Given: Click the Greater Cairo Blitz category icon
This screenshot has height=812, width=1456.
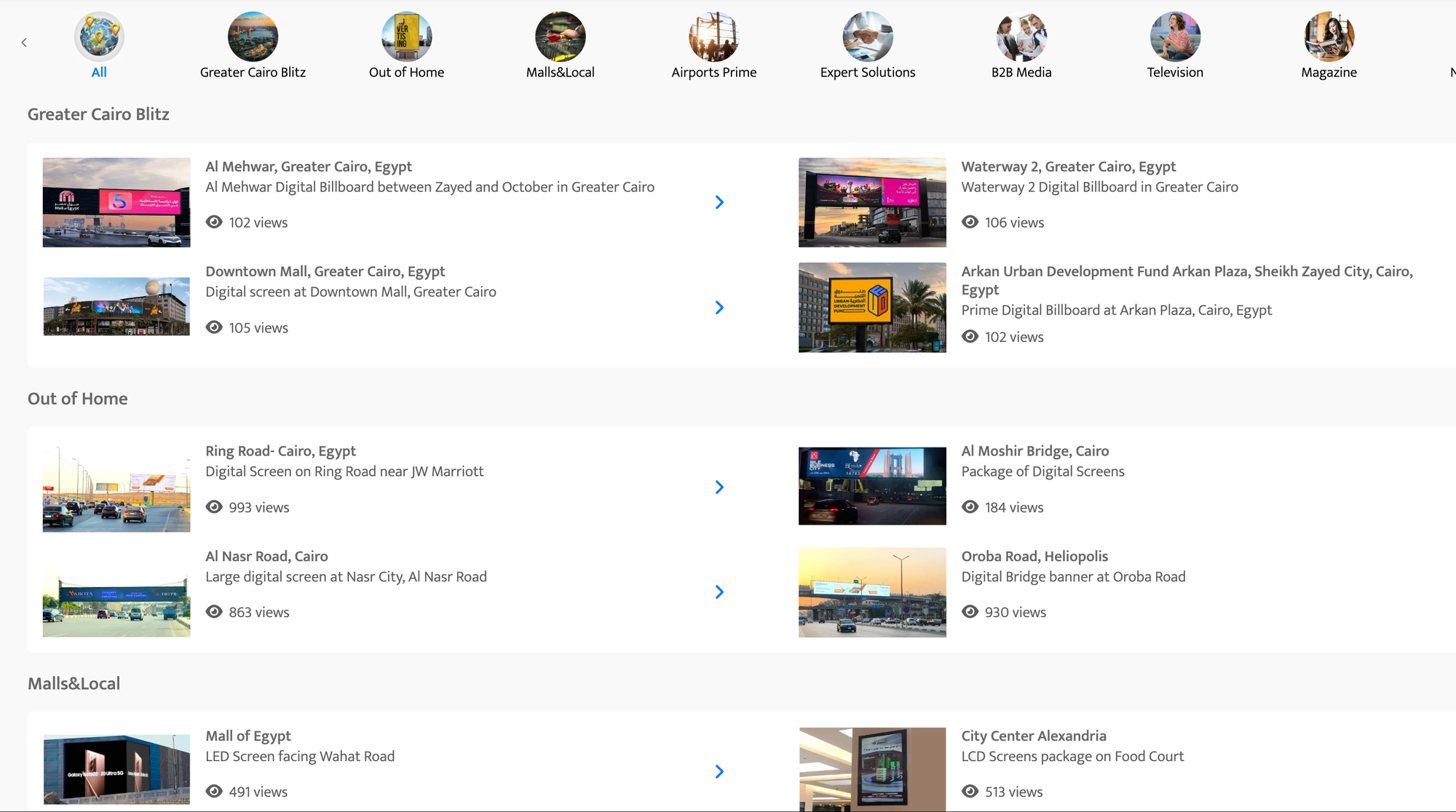Looking at the screenshot, I should (253, 37).
